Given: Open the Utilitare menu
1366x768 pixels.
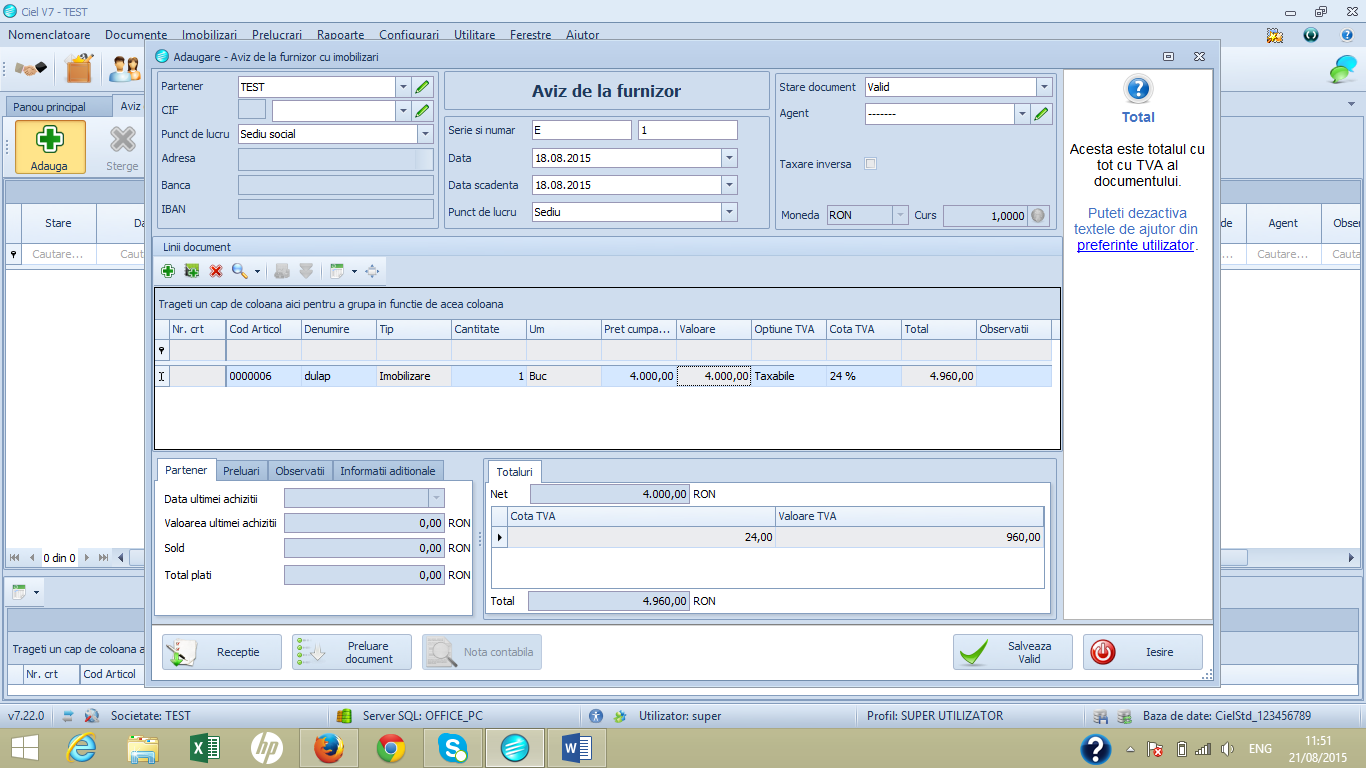Looking at the screenshot, I should click(474, 35).
